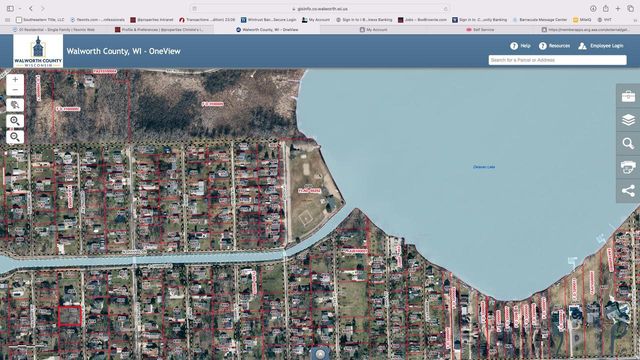Select the map tool below the minus button

[15, 105]
